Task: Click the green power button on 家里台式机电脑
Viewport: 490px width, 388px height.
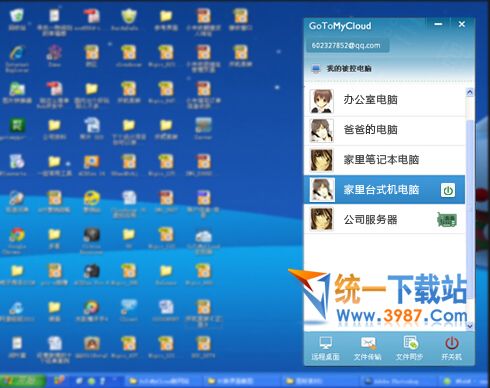Action: pyautogui.click(x=448, y=191)
